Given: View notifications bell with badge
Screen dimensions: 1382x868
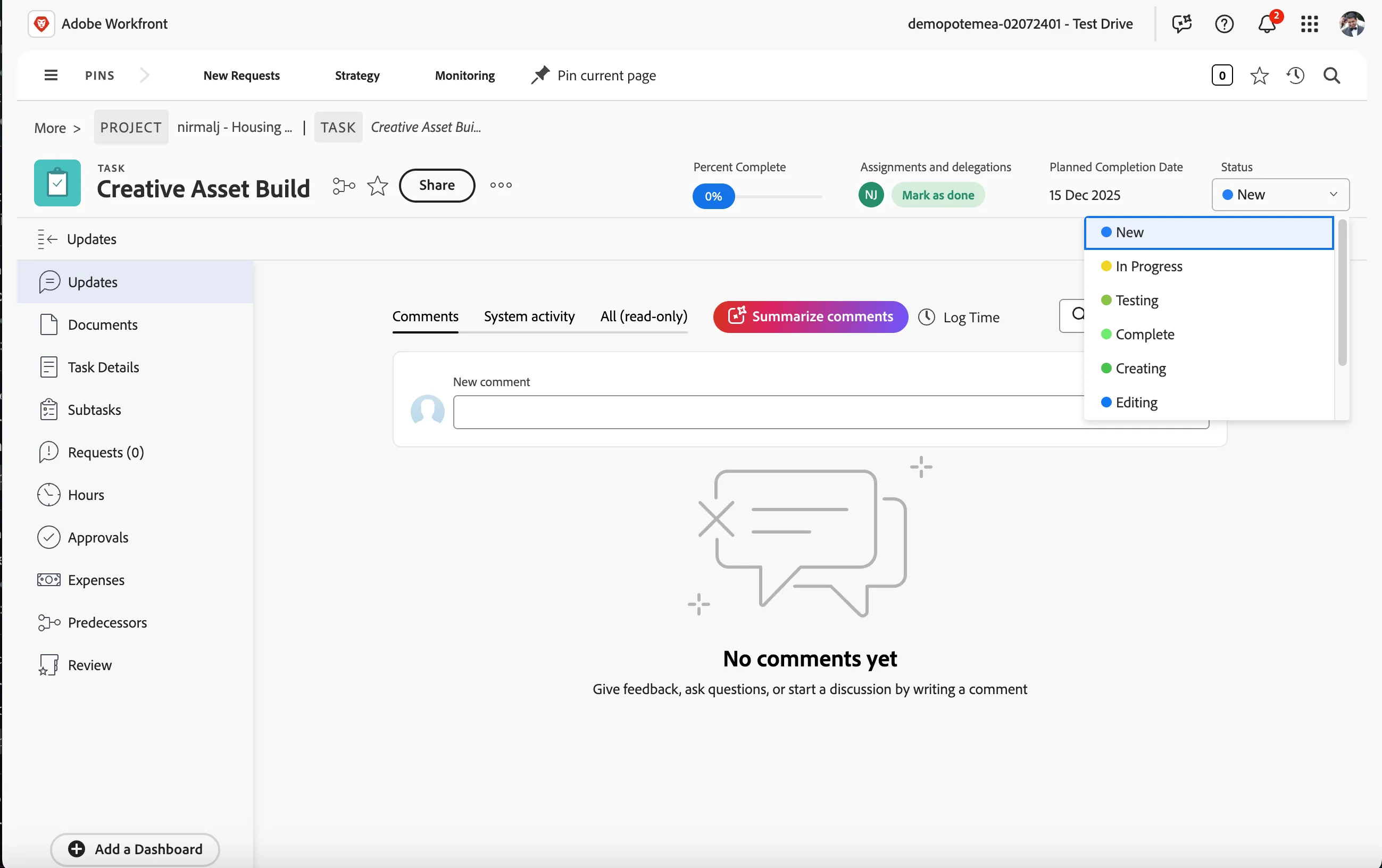Looking at the screenshot, I should [x=1267, y=24].
